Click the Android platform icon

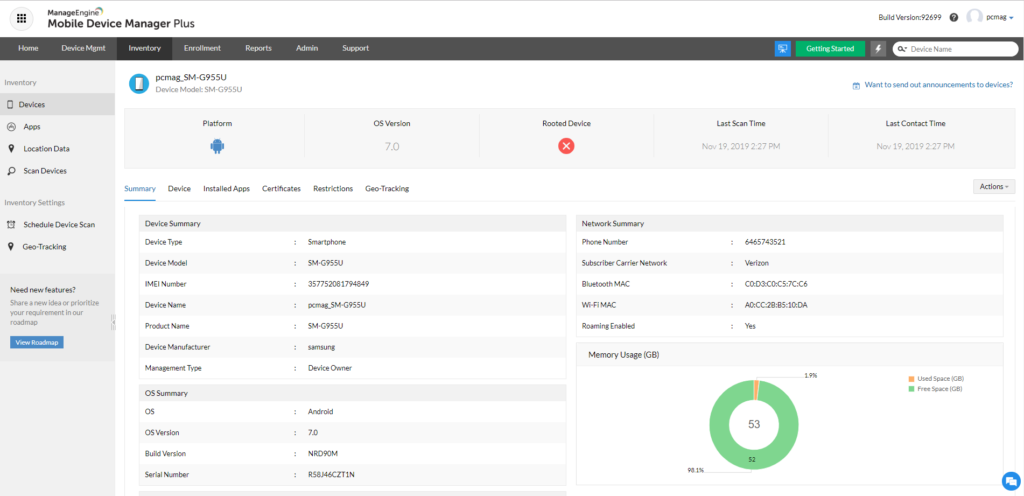(217, 146)
